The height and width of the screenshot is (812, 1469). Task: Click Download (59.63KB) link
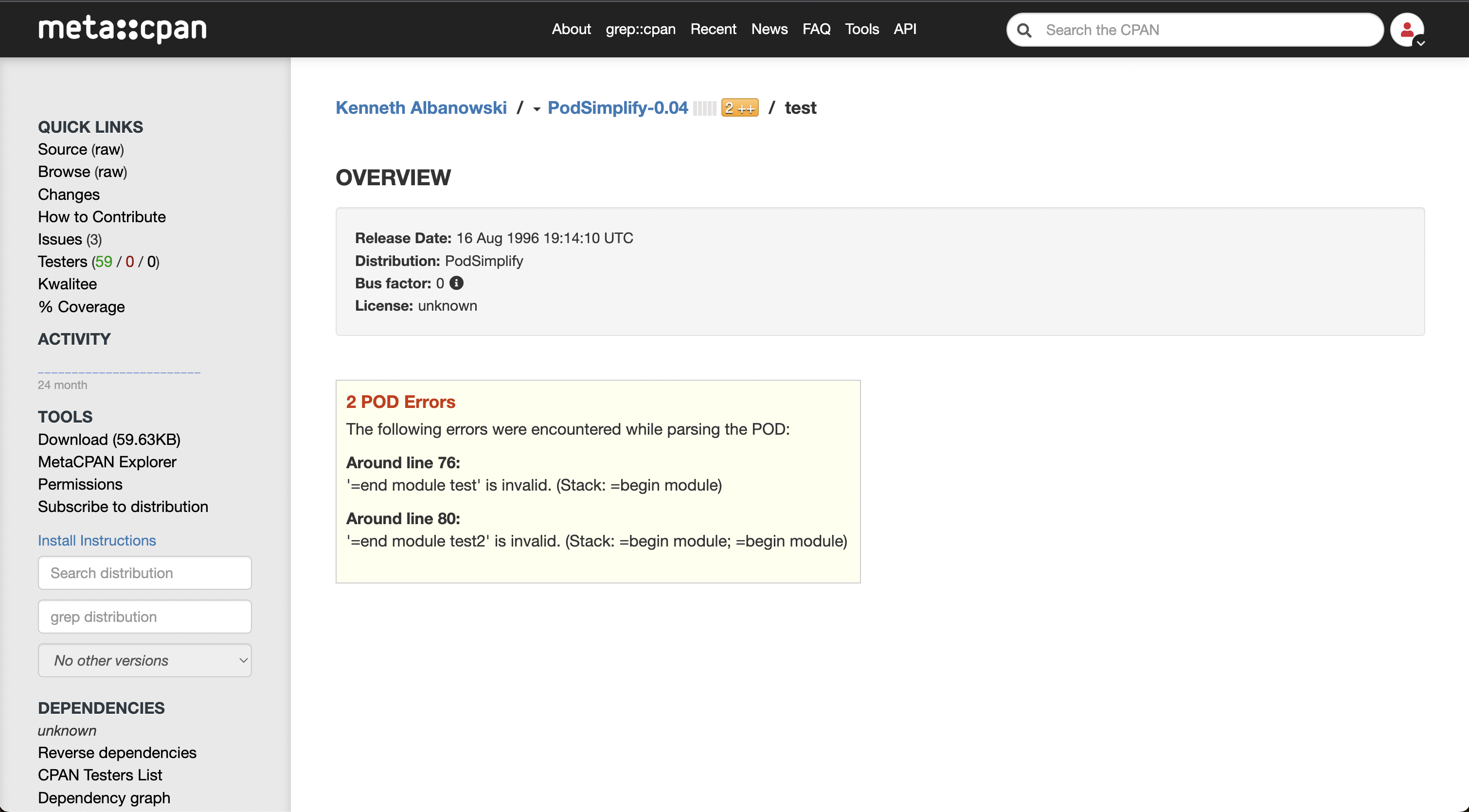[109, 439]
